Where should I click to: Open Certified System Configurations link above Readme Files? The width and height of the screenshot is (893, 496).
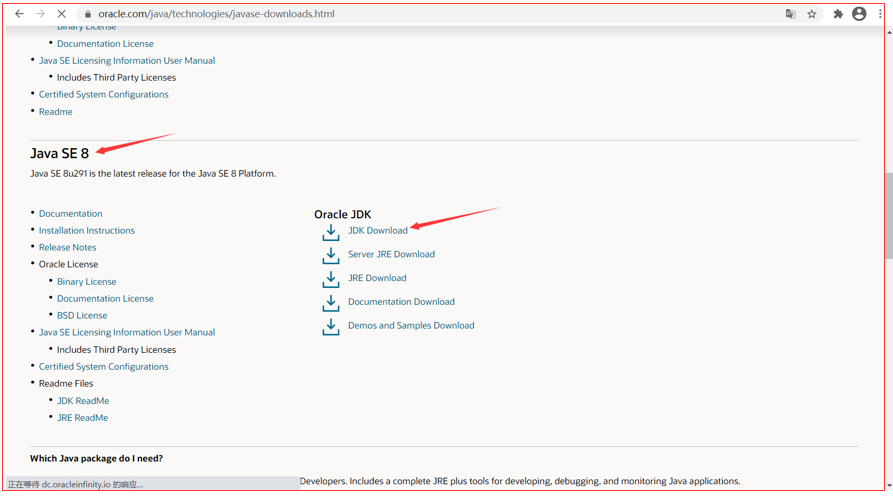tap(104, 367)
